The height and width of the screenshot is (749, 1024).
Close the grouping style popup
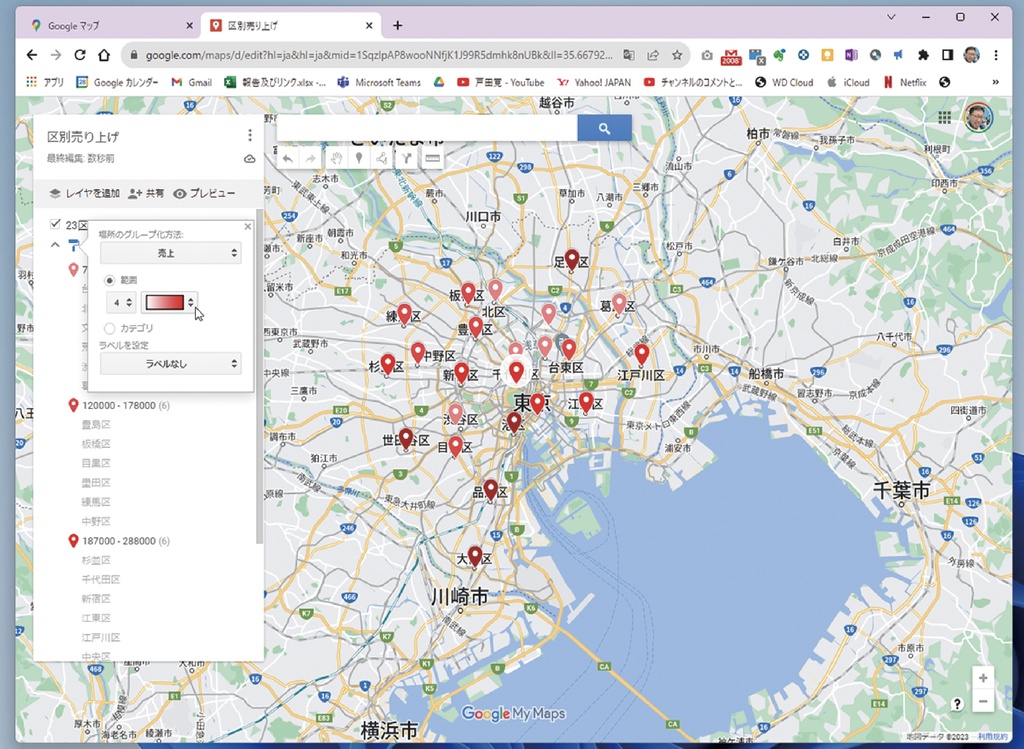[x=248, y=227]
